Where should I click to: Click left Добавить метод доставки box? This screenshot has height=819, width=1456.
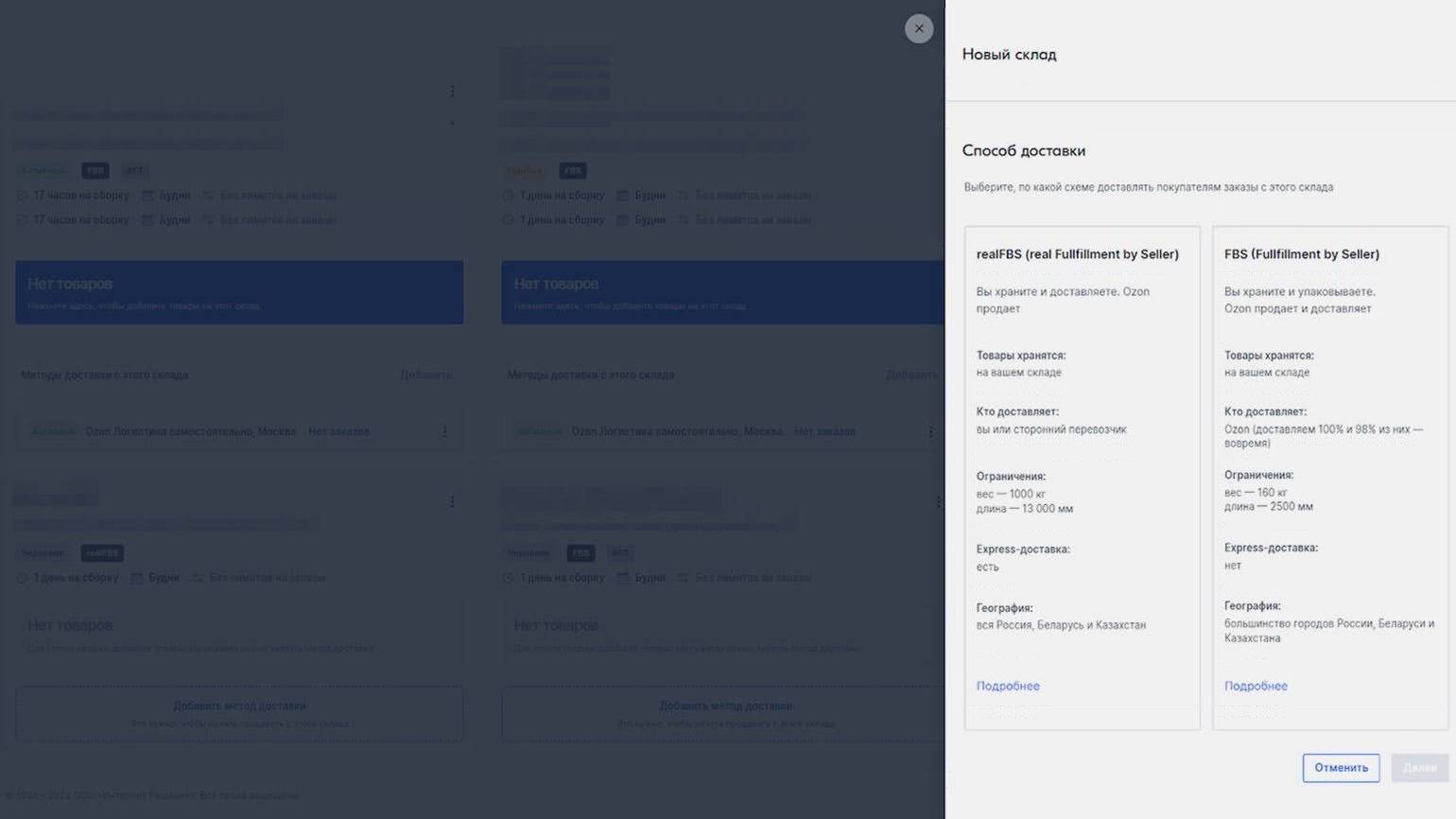coord(239,713)
